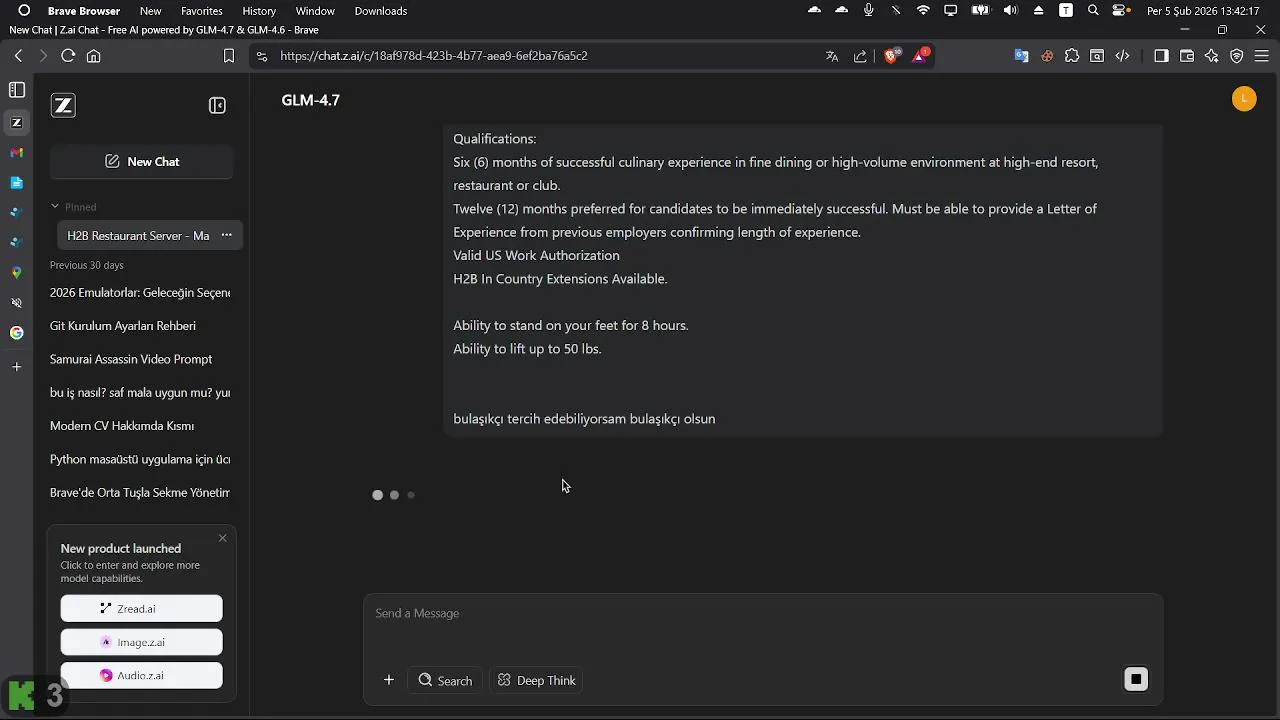Open Brave Rewards triangle icon

tap(920, 56)
